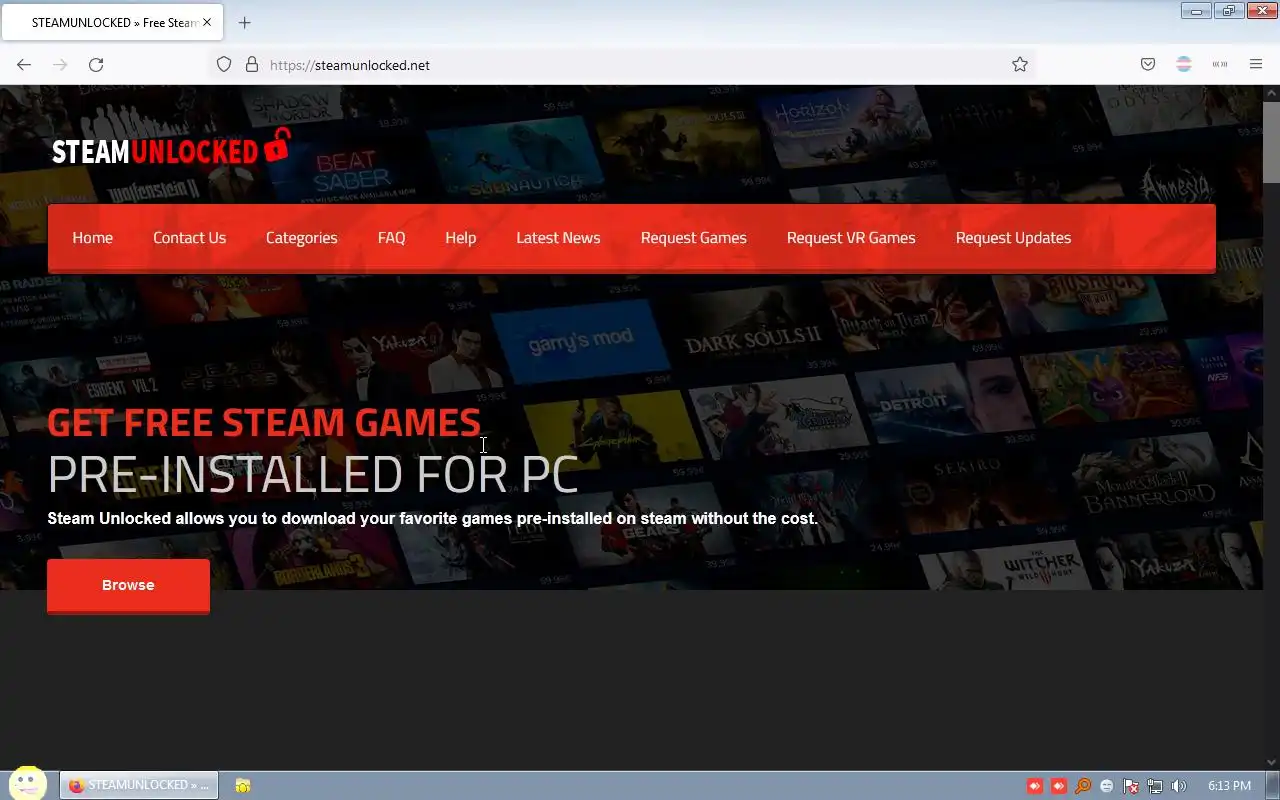Click the red Browse button
1280x800 pixels.
128,585
